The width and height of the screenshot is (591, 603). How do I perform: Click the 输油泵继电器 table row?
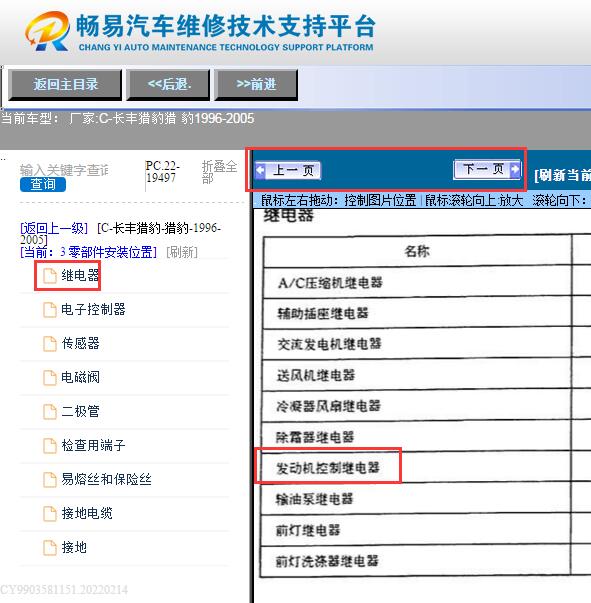[416, 499]
